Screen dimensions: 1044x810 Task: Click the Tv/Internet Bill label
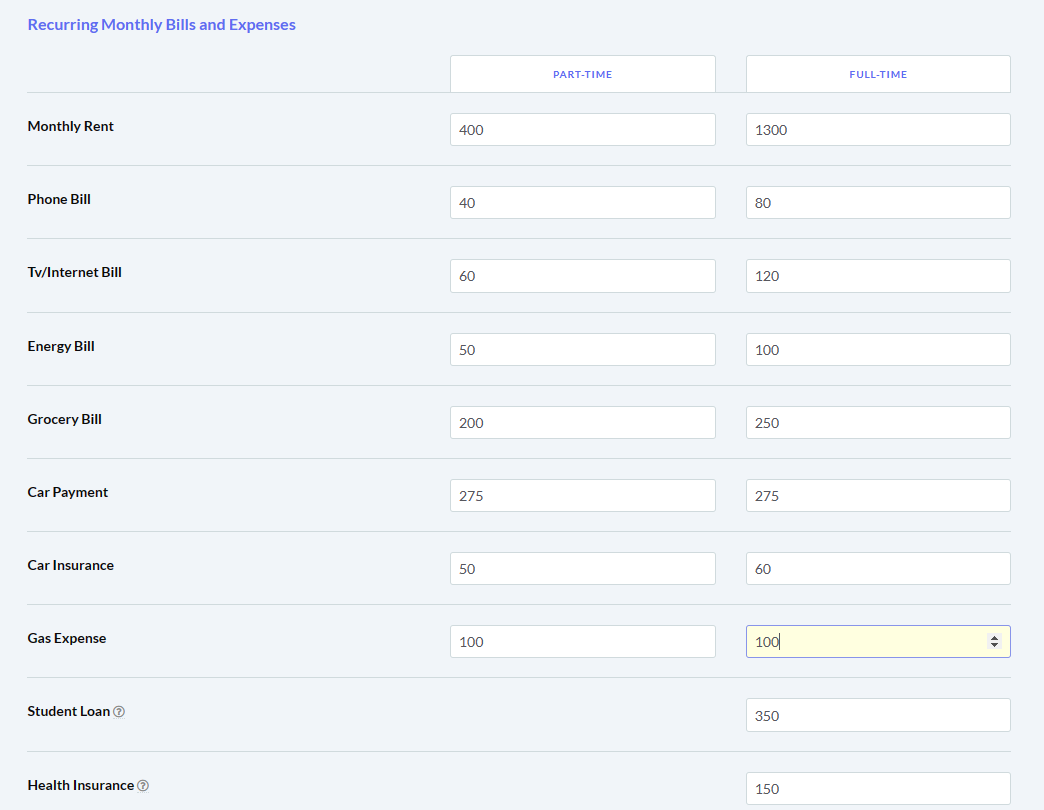click(75, 272)
